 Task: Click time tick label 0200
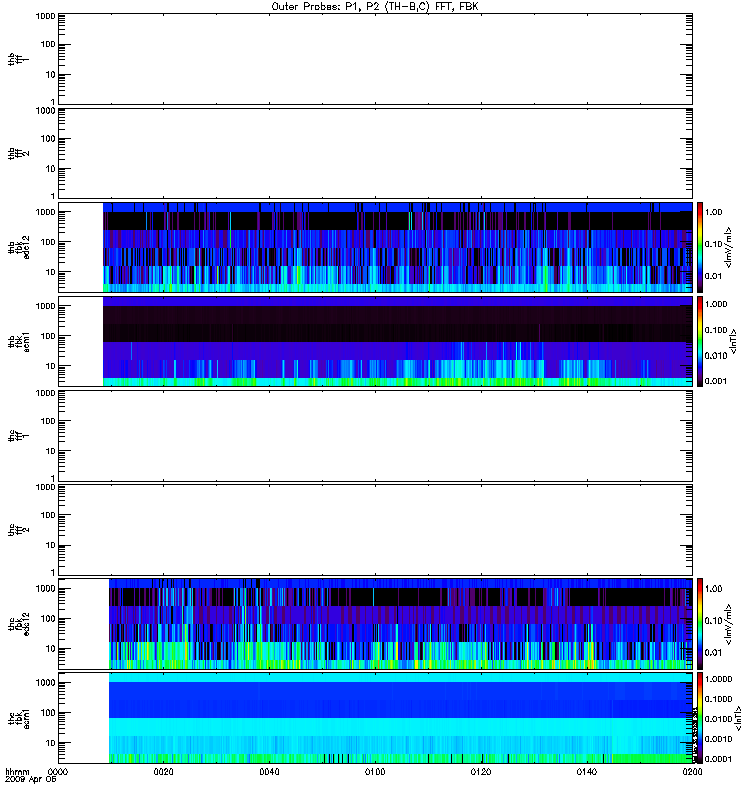692,772
